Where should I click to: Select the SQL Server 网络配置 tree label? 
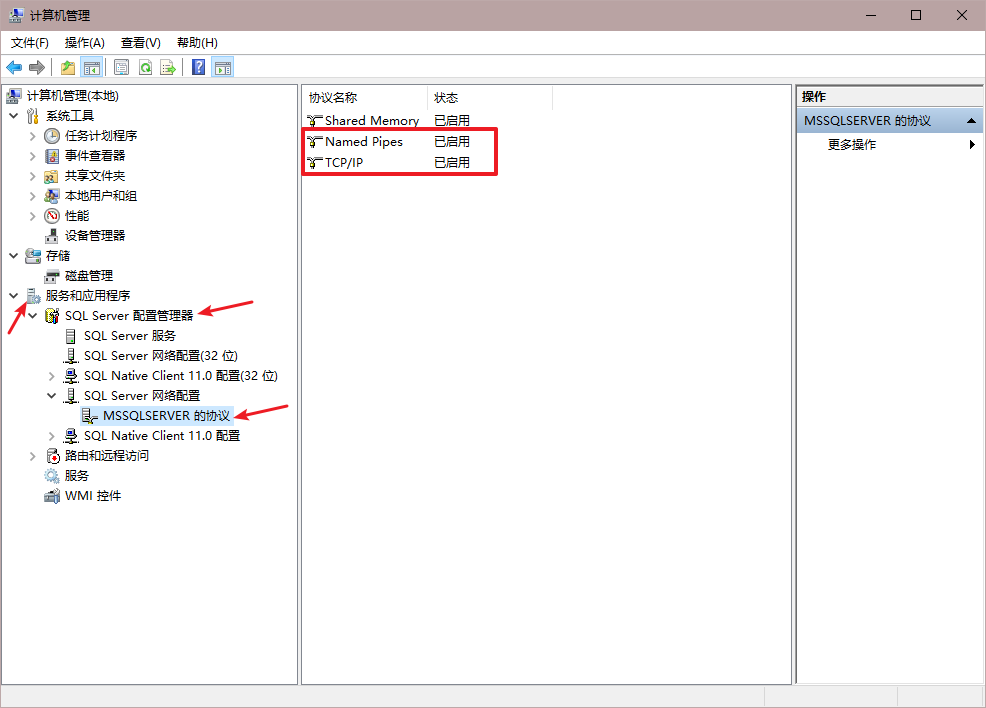tap(142, 395)
